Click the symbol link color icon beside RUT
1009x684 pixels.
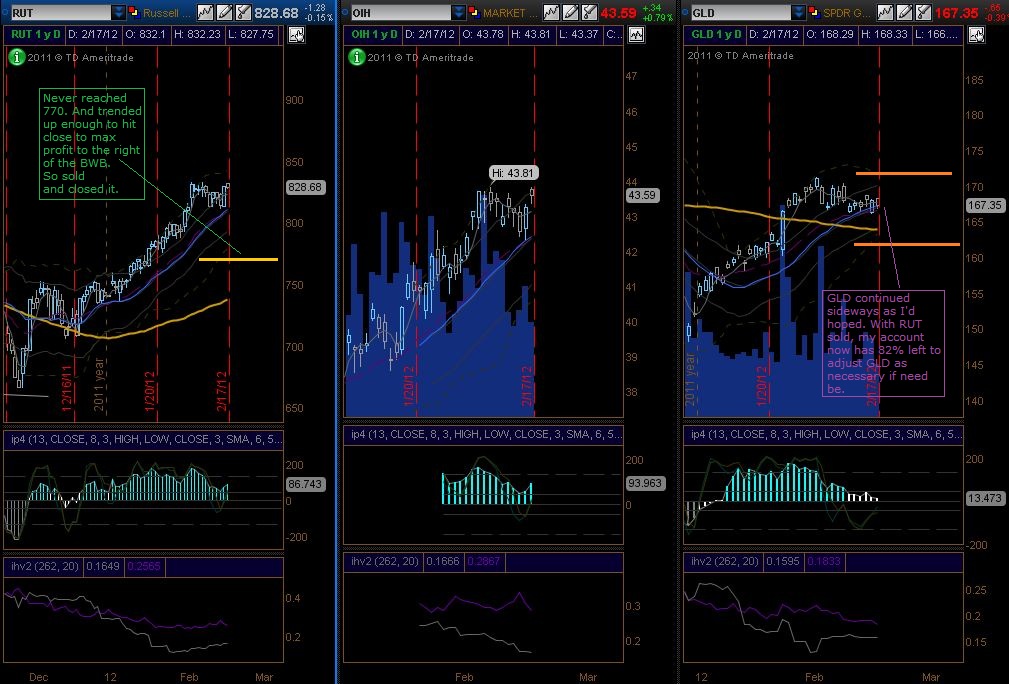click(134, 12)
